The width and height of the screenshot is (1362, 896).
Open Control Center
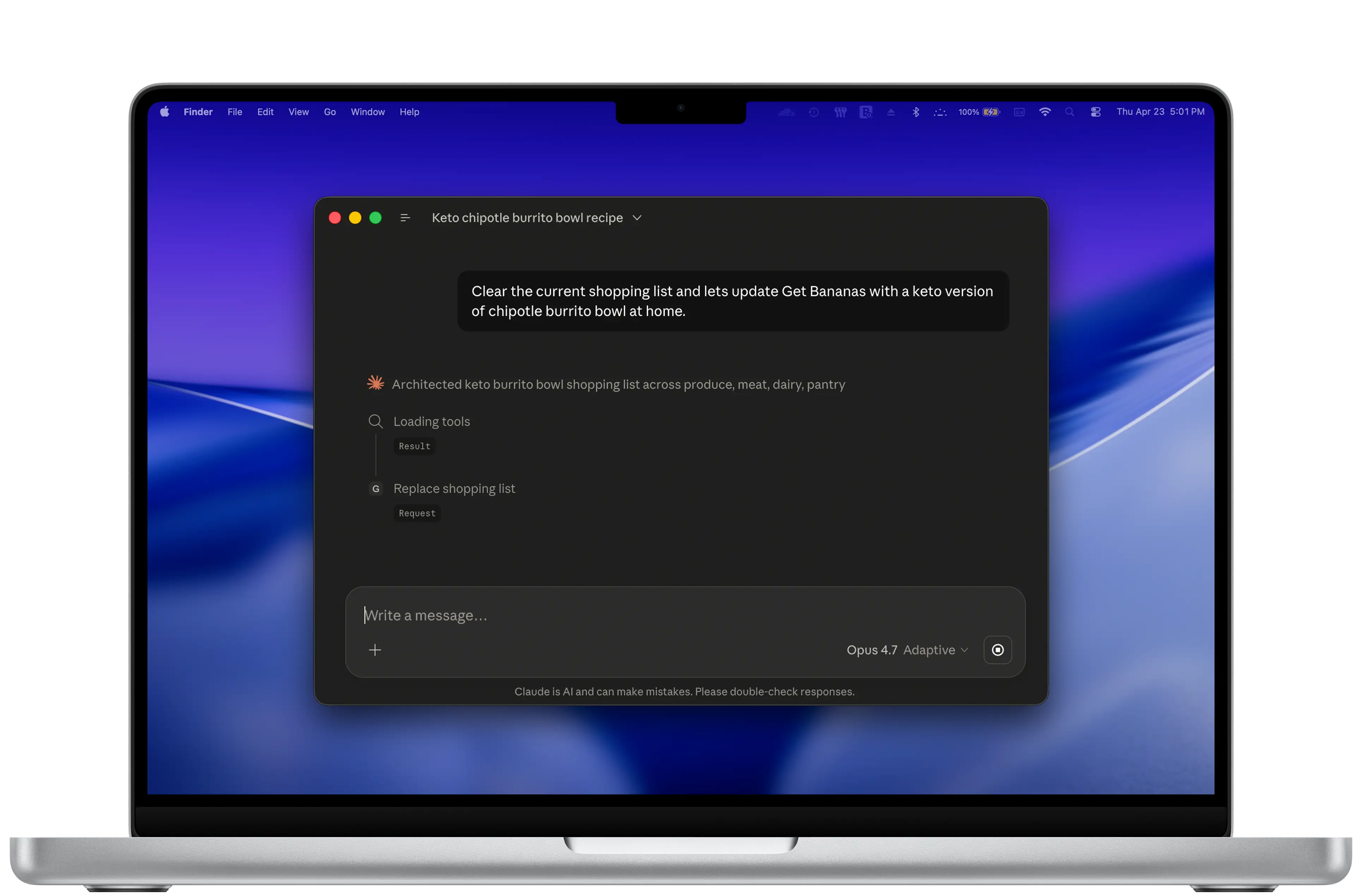[1095, 112]
